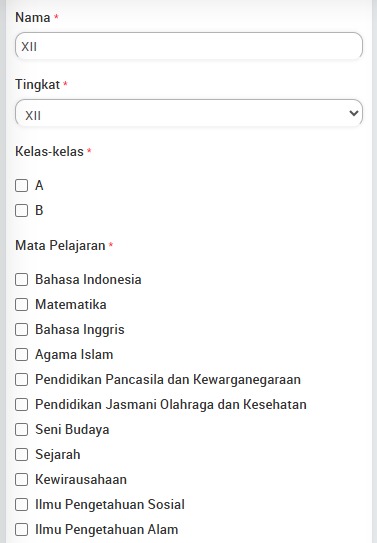Open the Tingkat dropdown

189,113
